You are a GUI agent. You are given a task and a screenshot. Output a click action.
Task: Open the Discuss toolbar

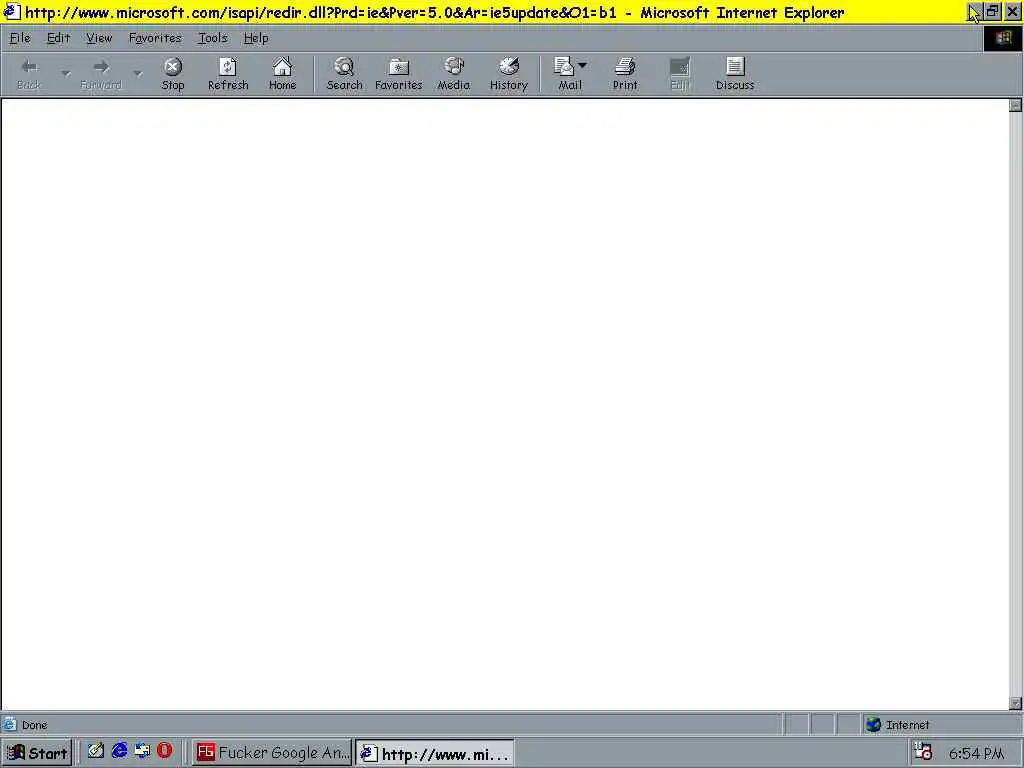[x=735, y=74]
